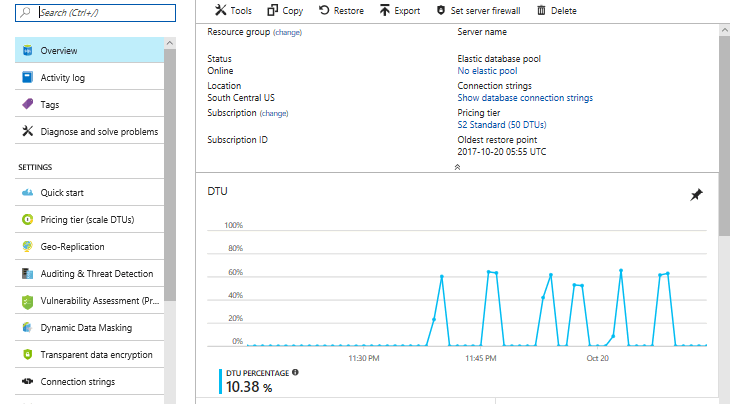This screenshot has width=730, height=404.
Task: Click the Set server firewall shield icon
Action: [x=440, y=10]
